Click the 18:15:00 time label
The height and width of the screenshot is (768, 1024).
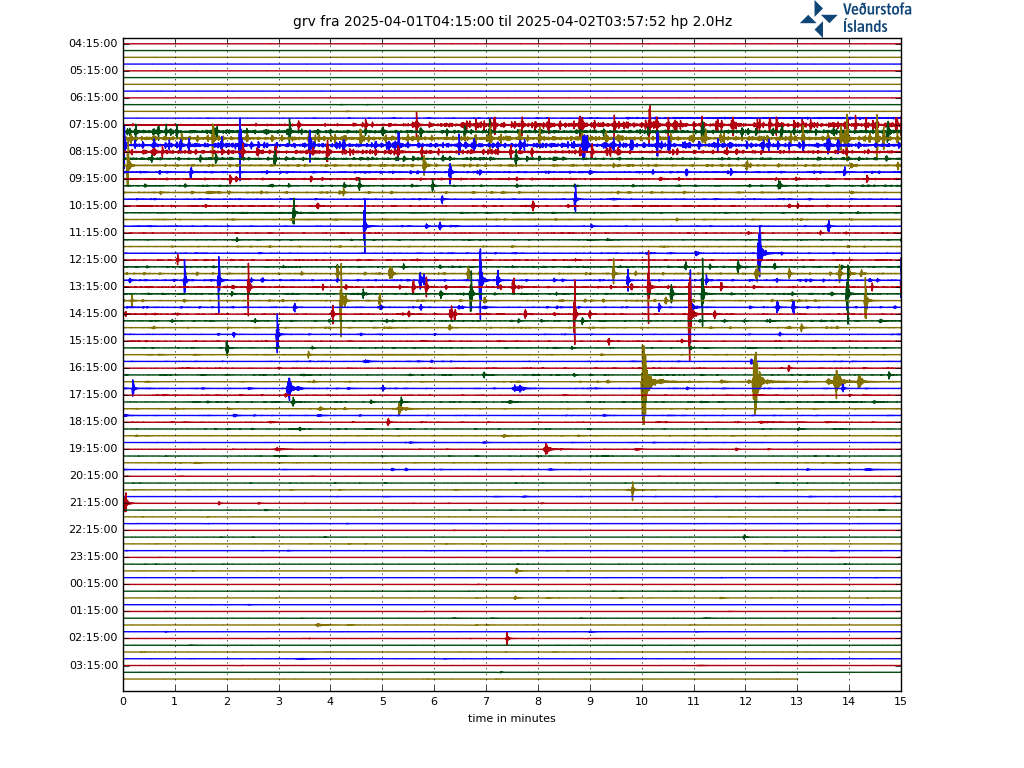click(x=93, y=421)
